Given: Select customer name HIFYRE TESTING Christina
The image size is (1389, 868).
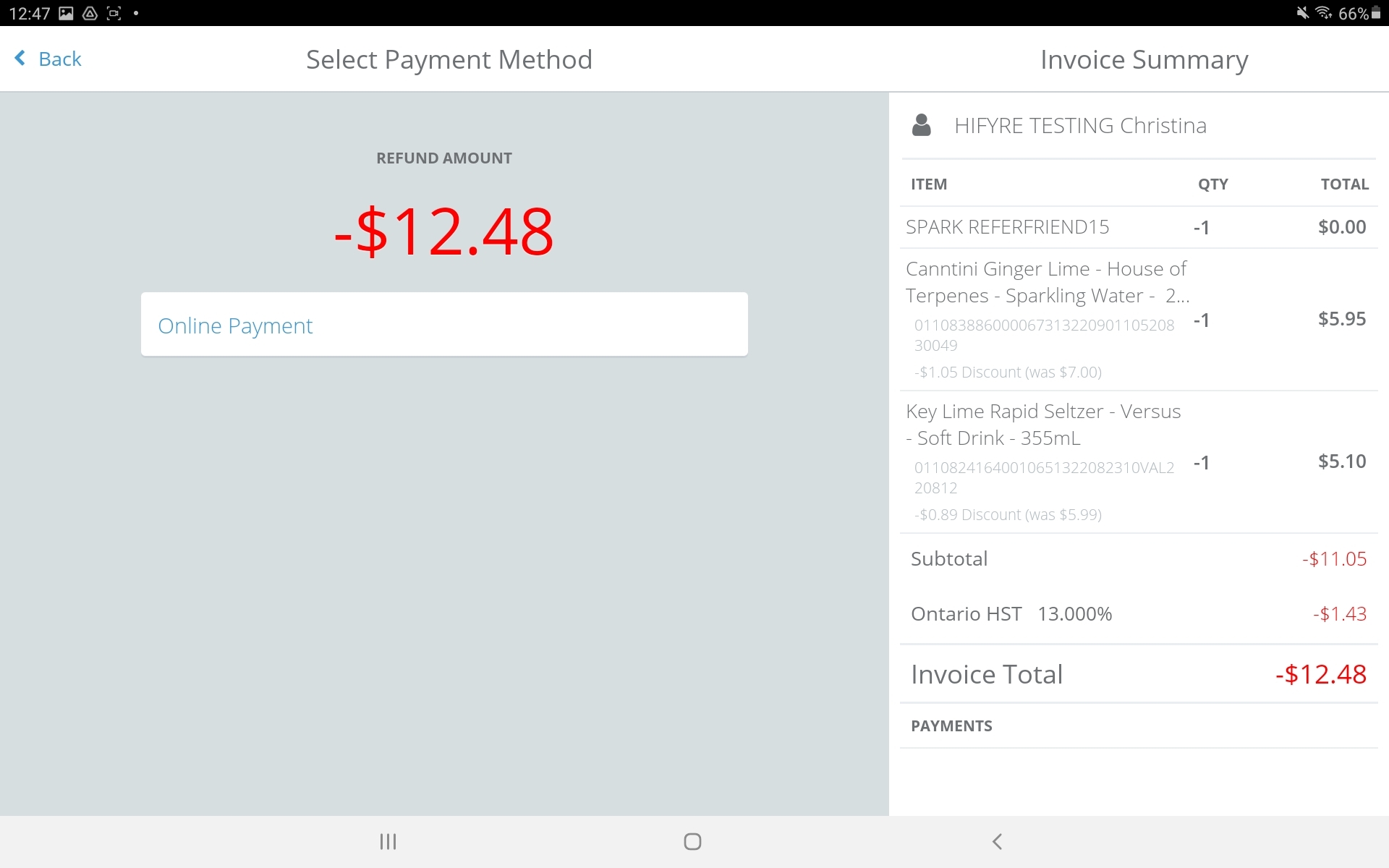Looking at the screenshot, I should (x=1080, y=126).
